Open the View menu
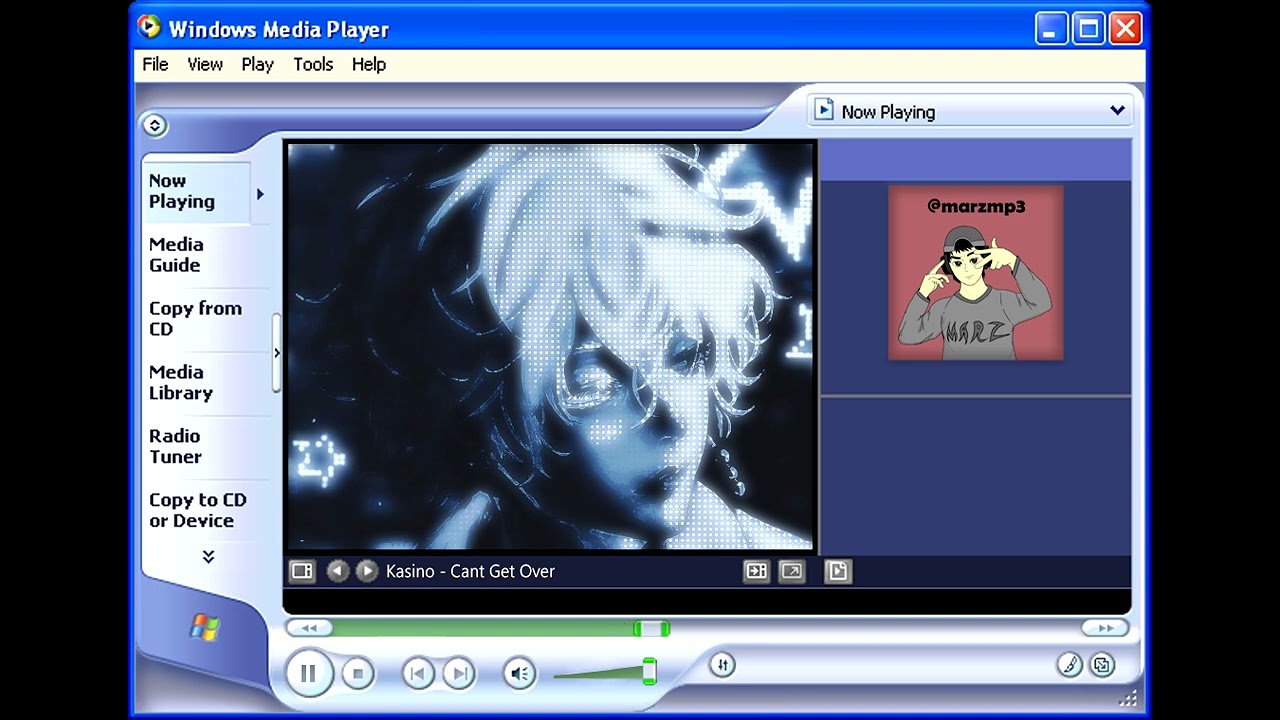This screenshot has width=1280, height=720. coord(205,64)
